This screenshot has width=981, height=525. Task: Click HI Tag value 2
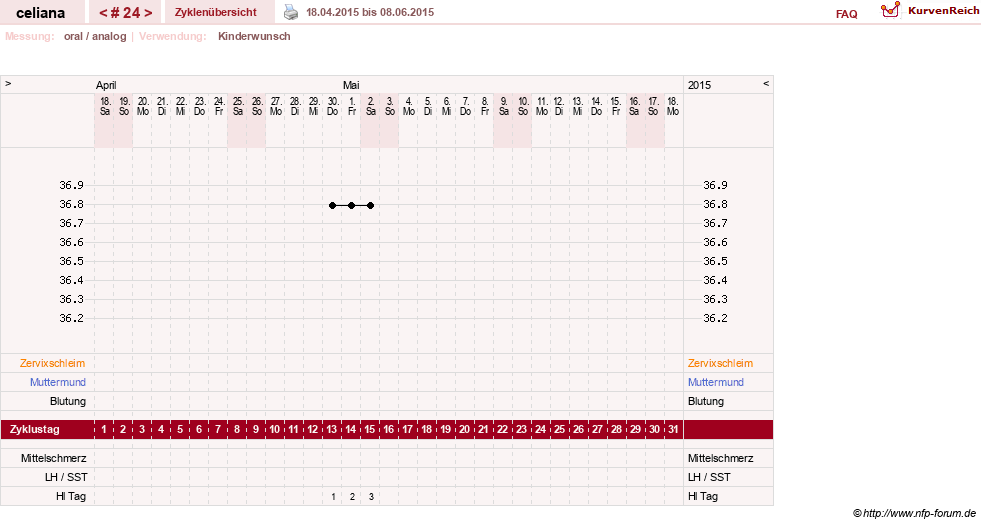352,497
